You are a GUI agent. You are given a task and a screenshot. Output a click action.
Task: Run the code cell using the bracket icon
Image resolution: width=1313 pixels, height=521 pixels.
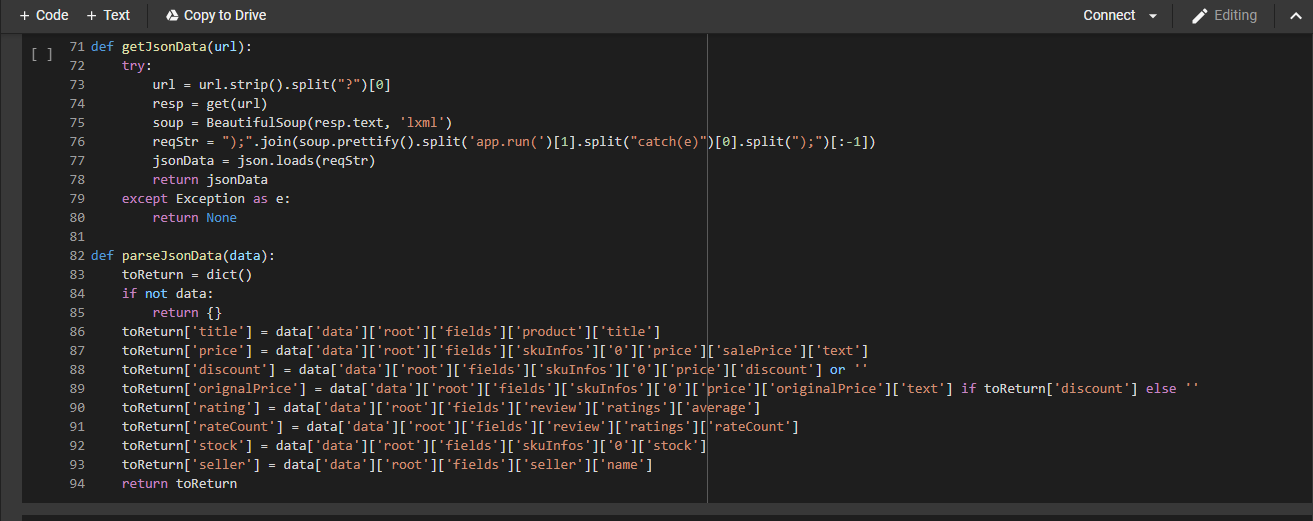42,54
